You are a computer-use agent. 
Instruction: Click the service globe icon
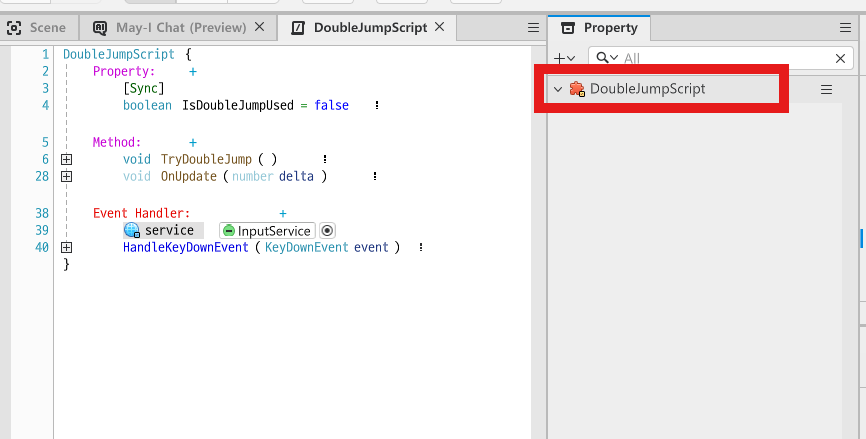[132, 230]
